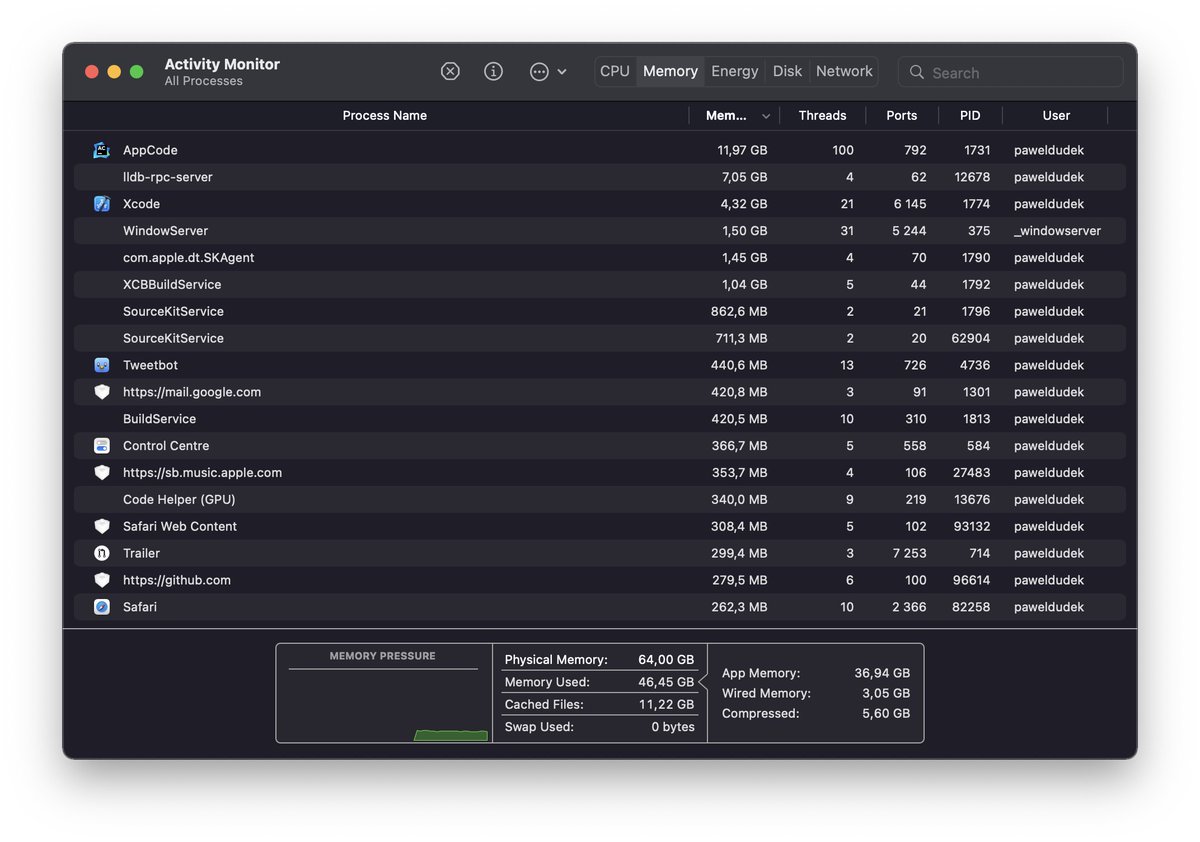Select the Code Helper (GPU) process
This screenshot has height=842, width=1200.
(600, 500)
